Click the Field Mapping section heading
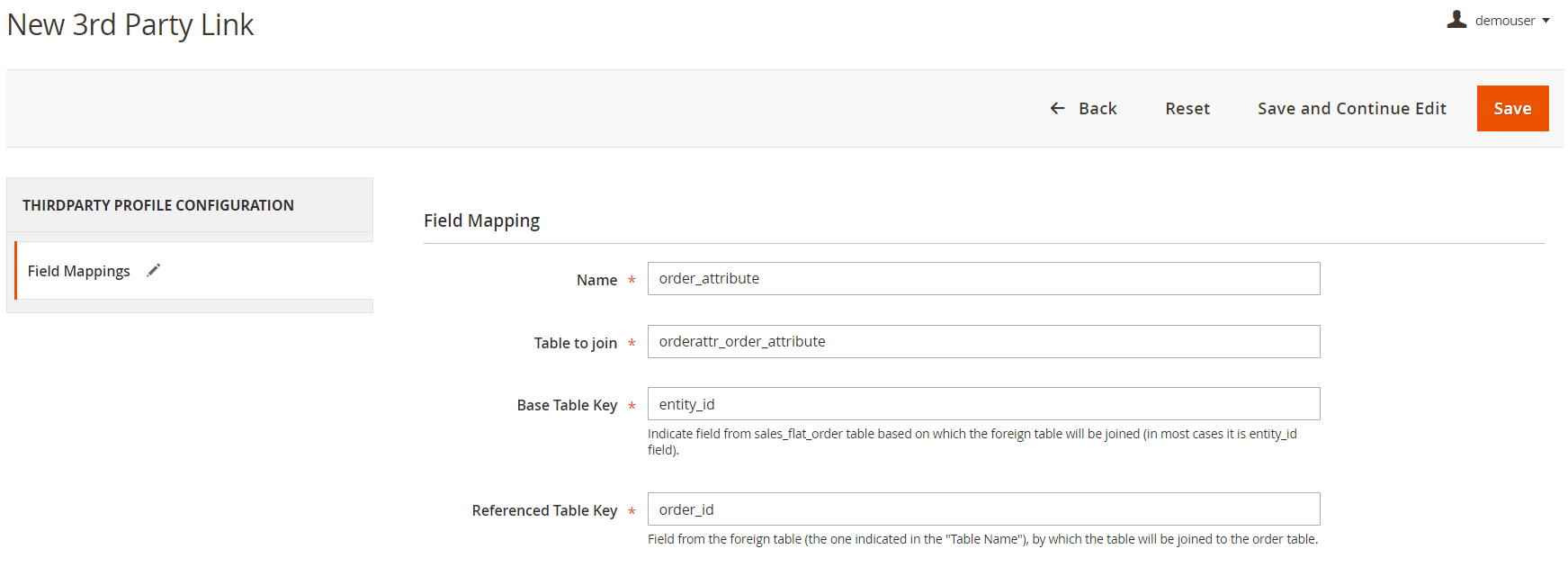 click(482, 220)
